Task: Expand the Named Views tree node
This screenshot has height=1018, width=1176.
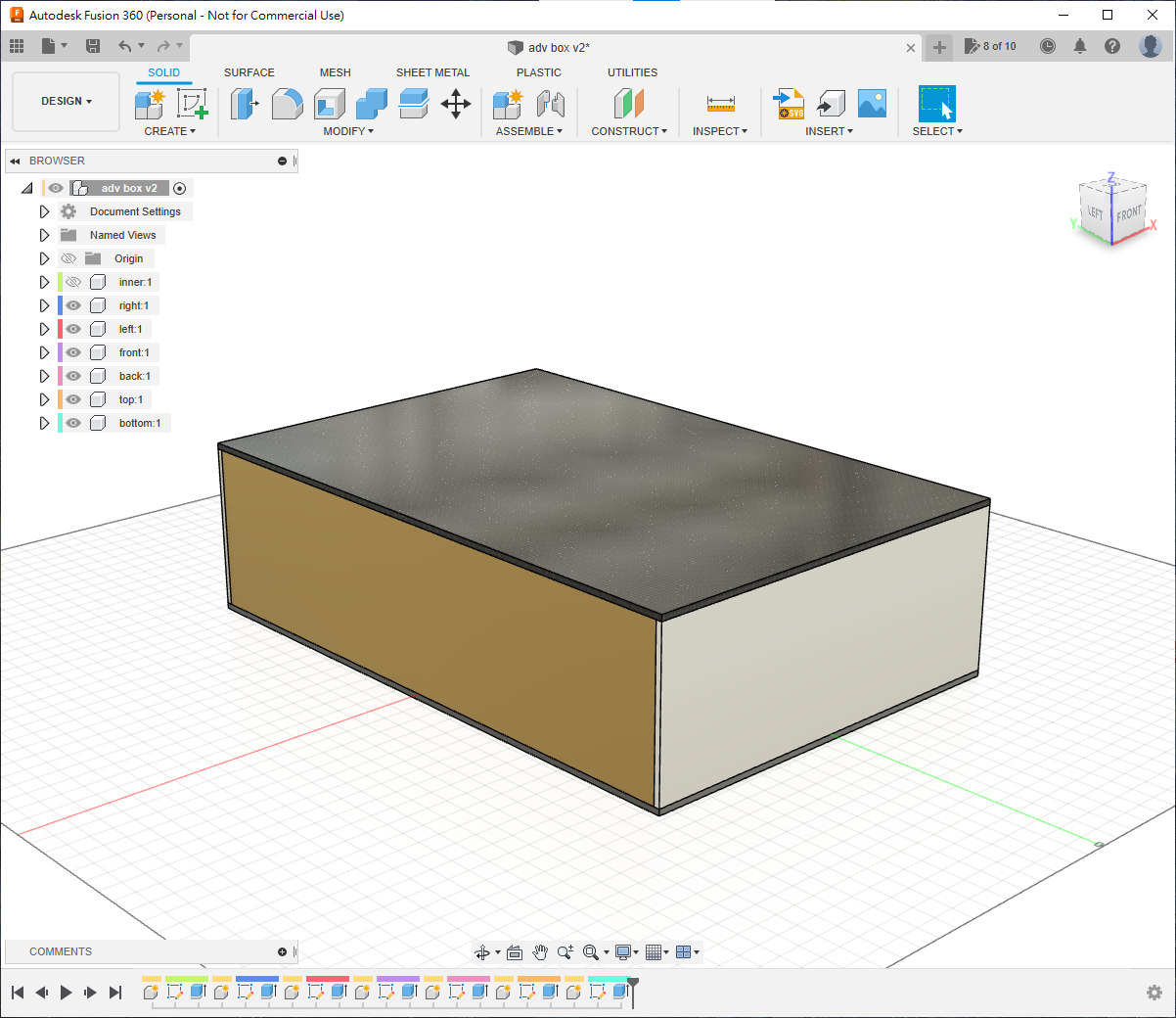Action: (44, 235)
